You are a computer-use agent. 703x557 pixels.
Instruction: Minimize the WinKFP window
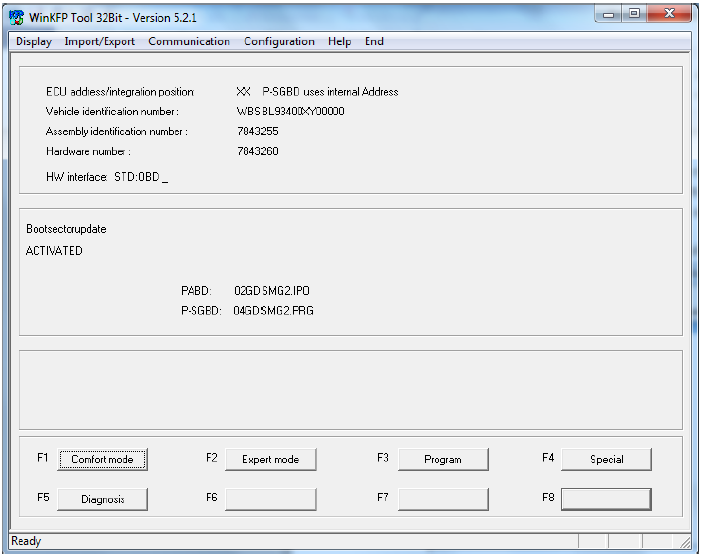(x=609, y=14)
